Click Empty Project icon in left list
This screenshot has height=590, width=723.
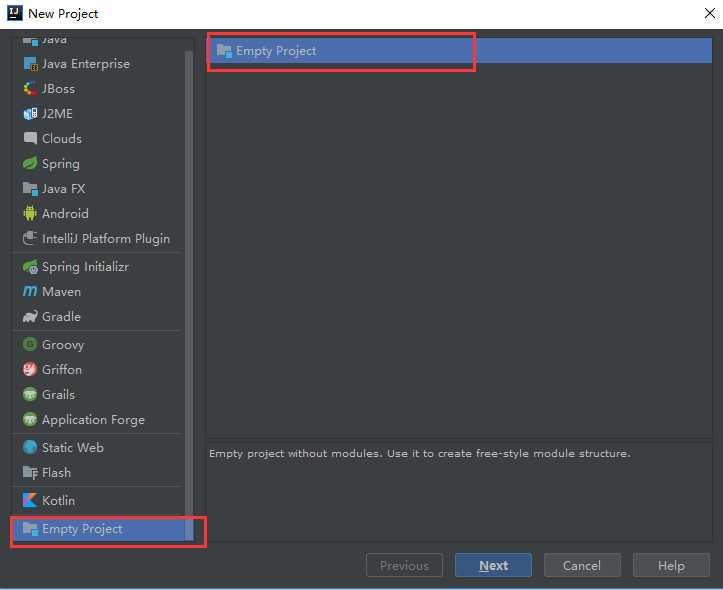point(30,529)
